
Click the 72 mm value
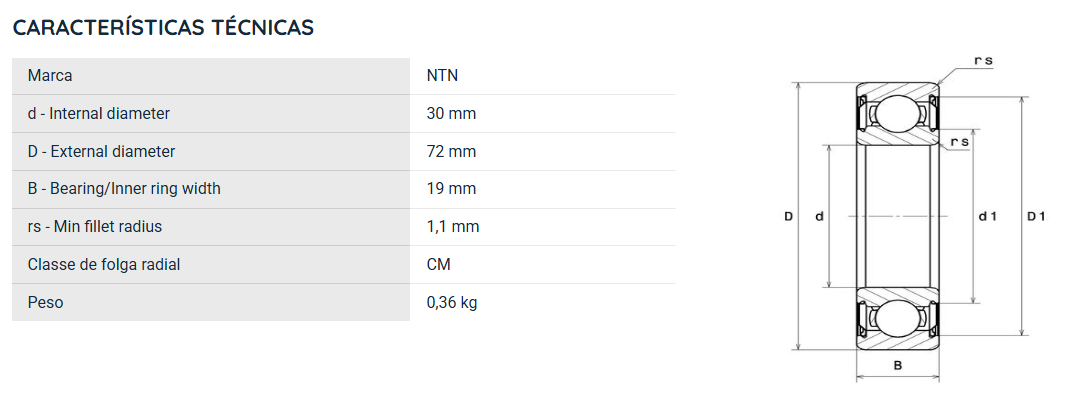click(451, 151)
